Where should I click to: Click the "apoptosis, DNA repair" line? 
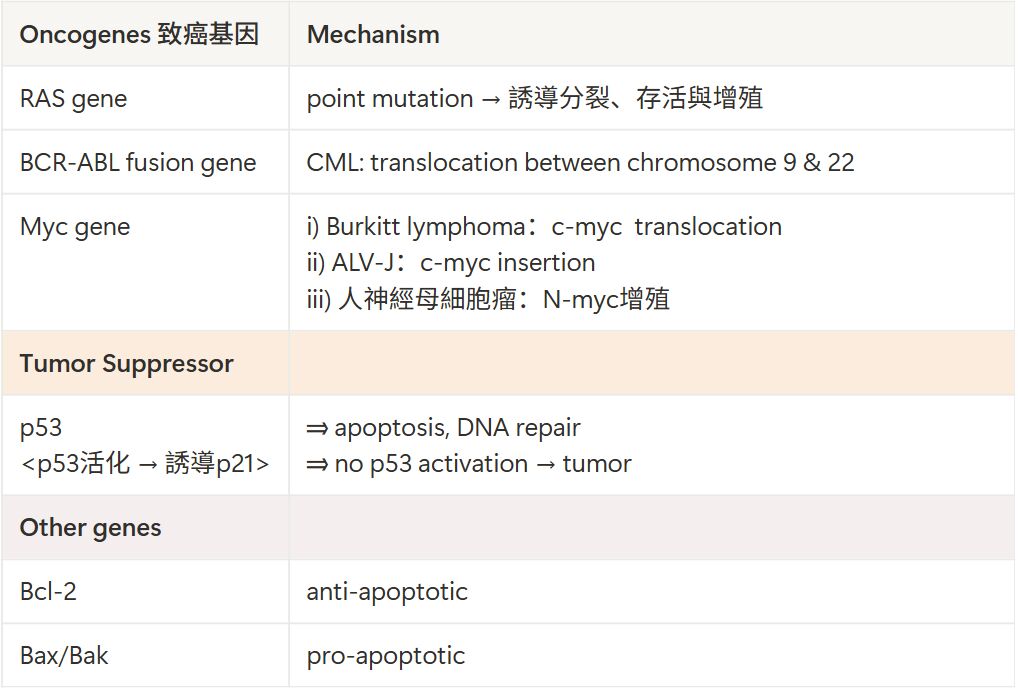pos(443,428)
